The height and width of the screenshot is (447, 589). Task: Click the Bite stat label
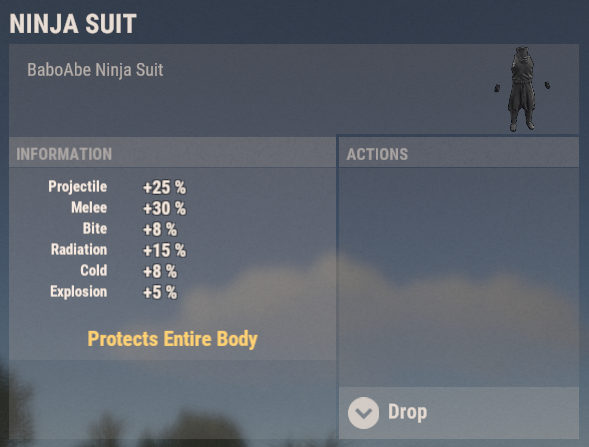(x=95, y=229)
